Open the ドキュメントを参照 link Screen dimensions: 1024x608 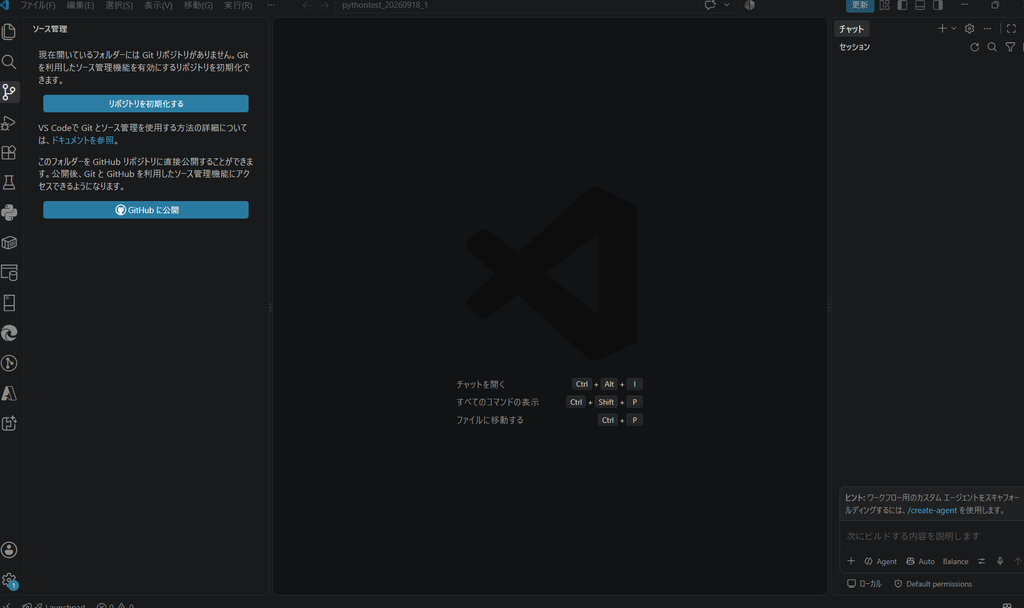pyautogui.click(x=82, y=140)
